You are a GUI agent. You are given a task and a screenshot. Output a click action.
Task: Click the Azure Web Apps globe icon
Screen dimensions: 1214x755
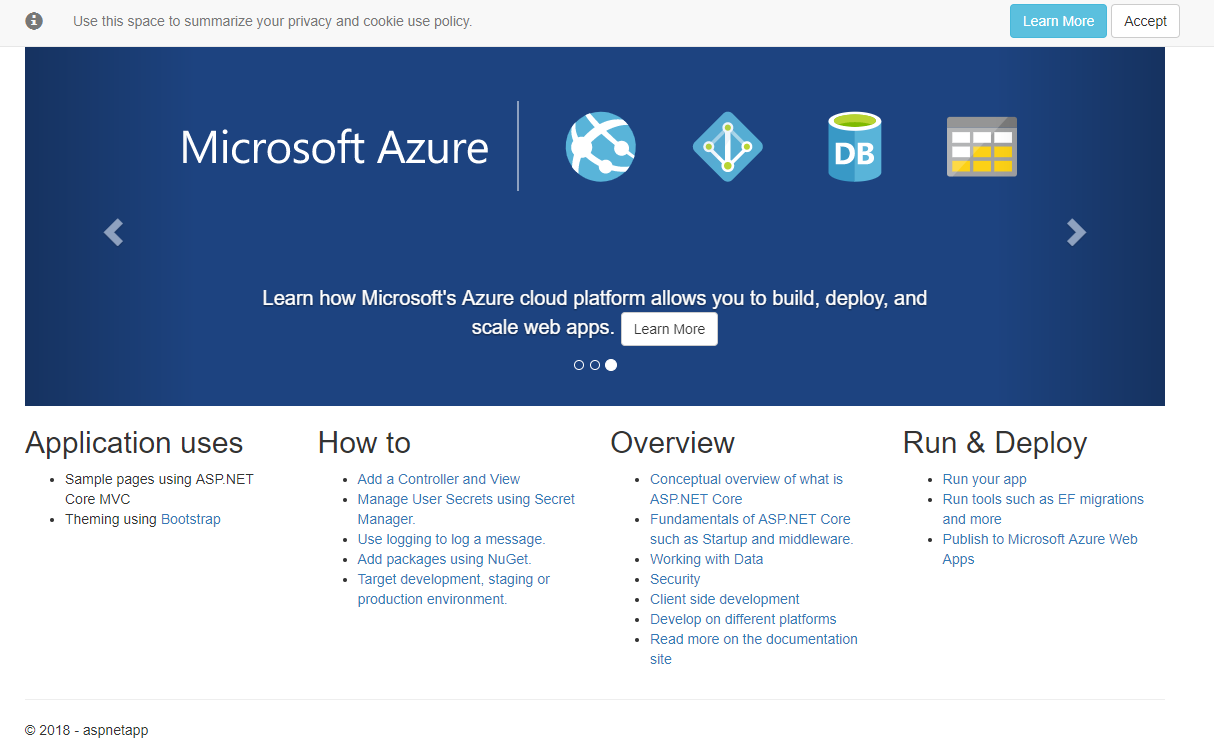point(601,146)
